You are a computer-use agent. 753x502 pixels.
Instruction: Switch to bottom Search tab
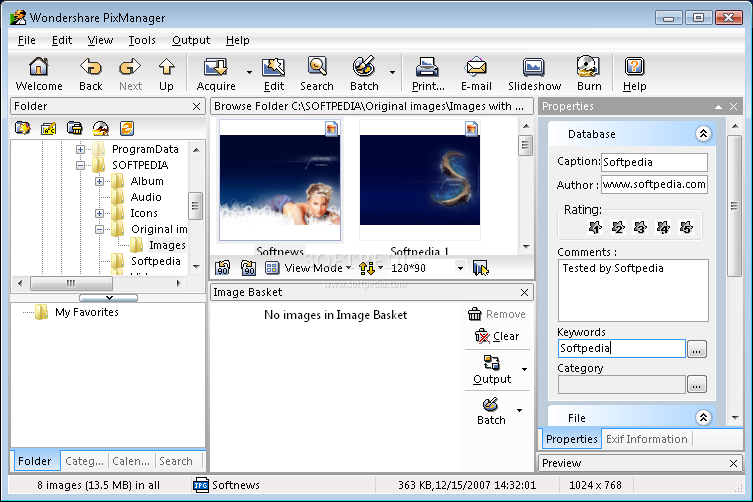tap(176, 461)
